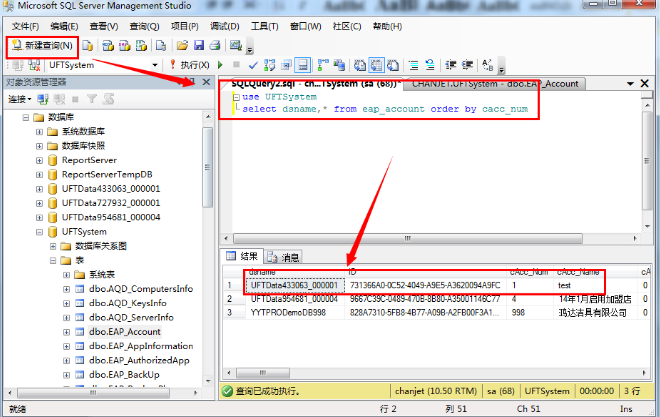The height and width of the screenshot is (417, 660).
Task: Click the cAcc_Name column header
Action: pyautogui.click(x=578, y=272)
